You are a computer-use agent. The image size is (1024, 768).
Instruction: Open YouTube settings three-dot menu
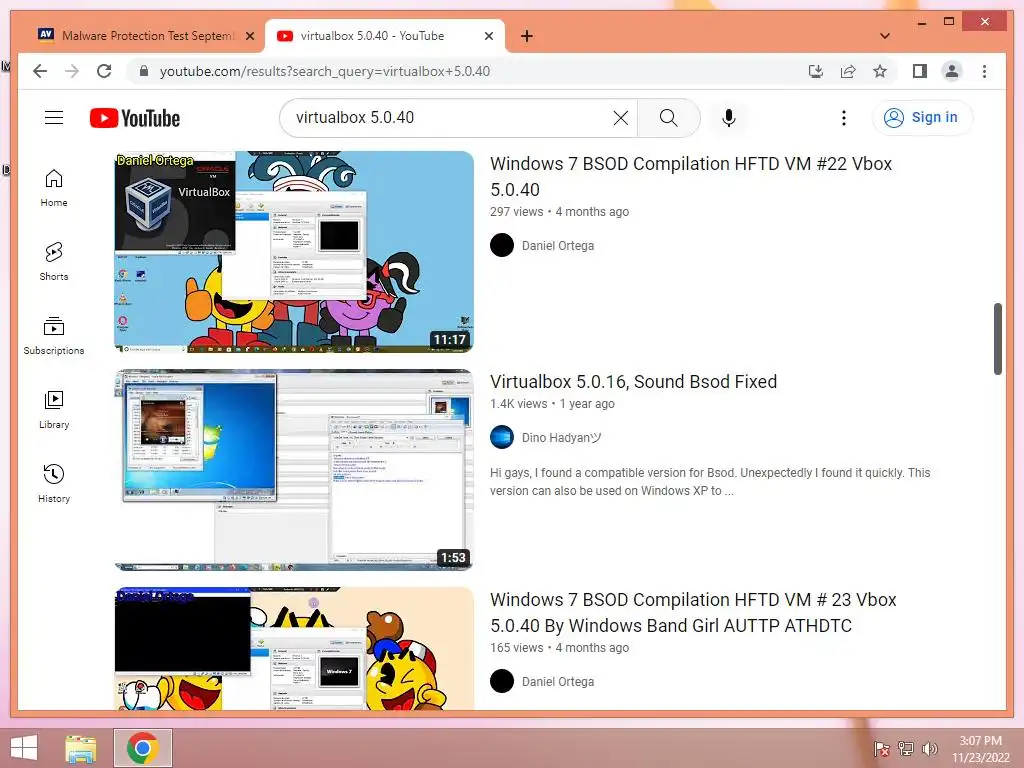click(x=844, y=118)
